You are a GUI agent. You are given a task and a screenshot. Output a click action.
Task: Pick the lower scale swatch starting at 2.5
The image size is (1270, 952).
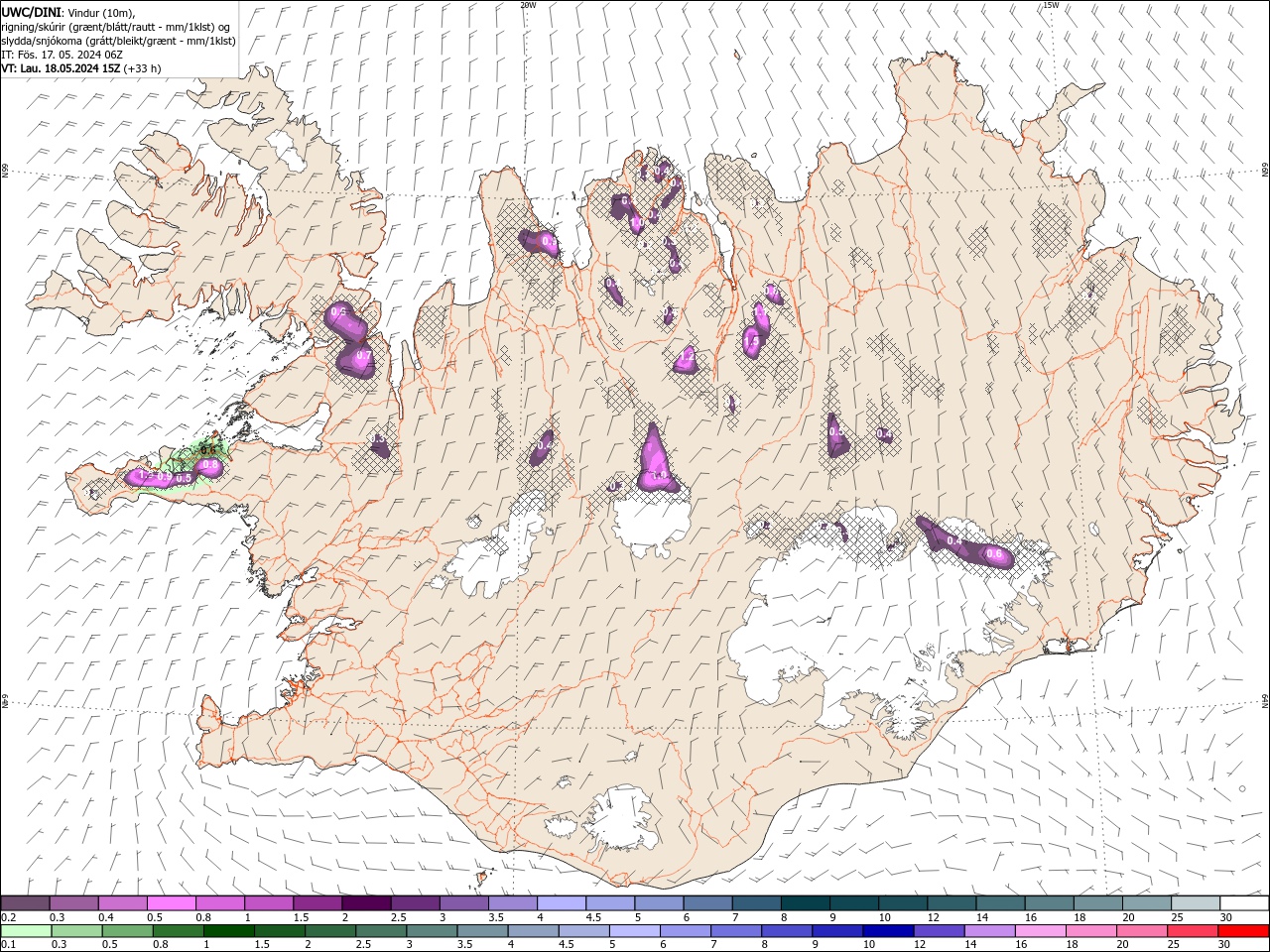[380, 931]
